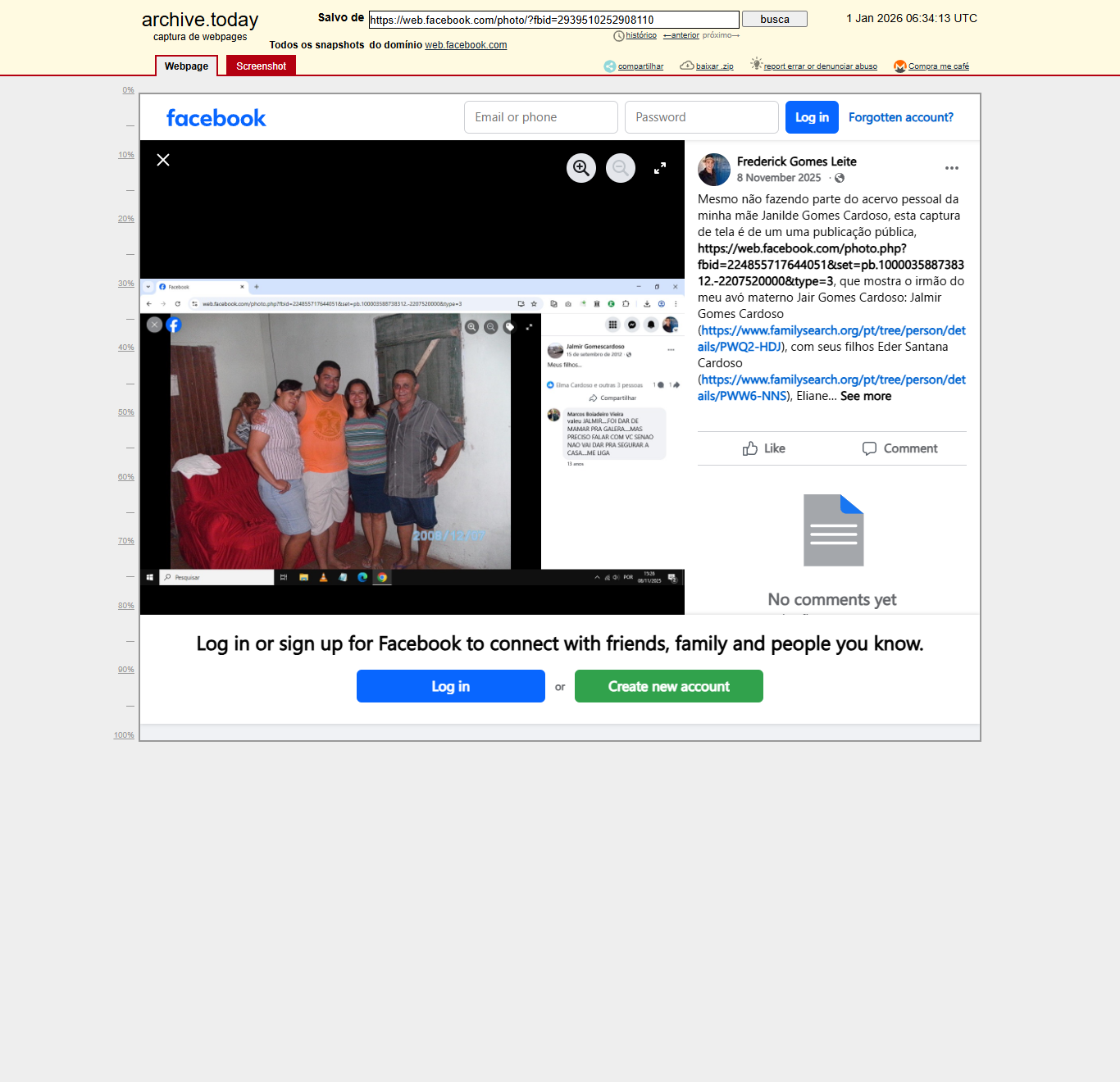This screenshot has width=1120, height=1082.
Task: Click the Password field
Action: [x=702, y=117]
